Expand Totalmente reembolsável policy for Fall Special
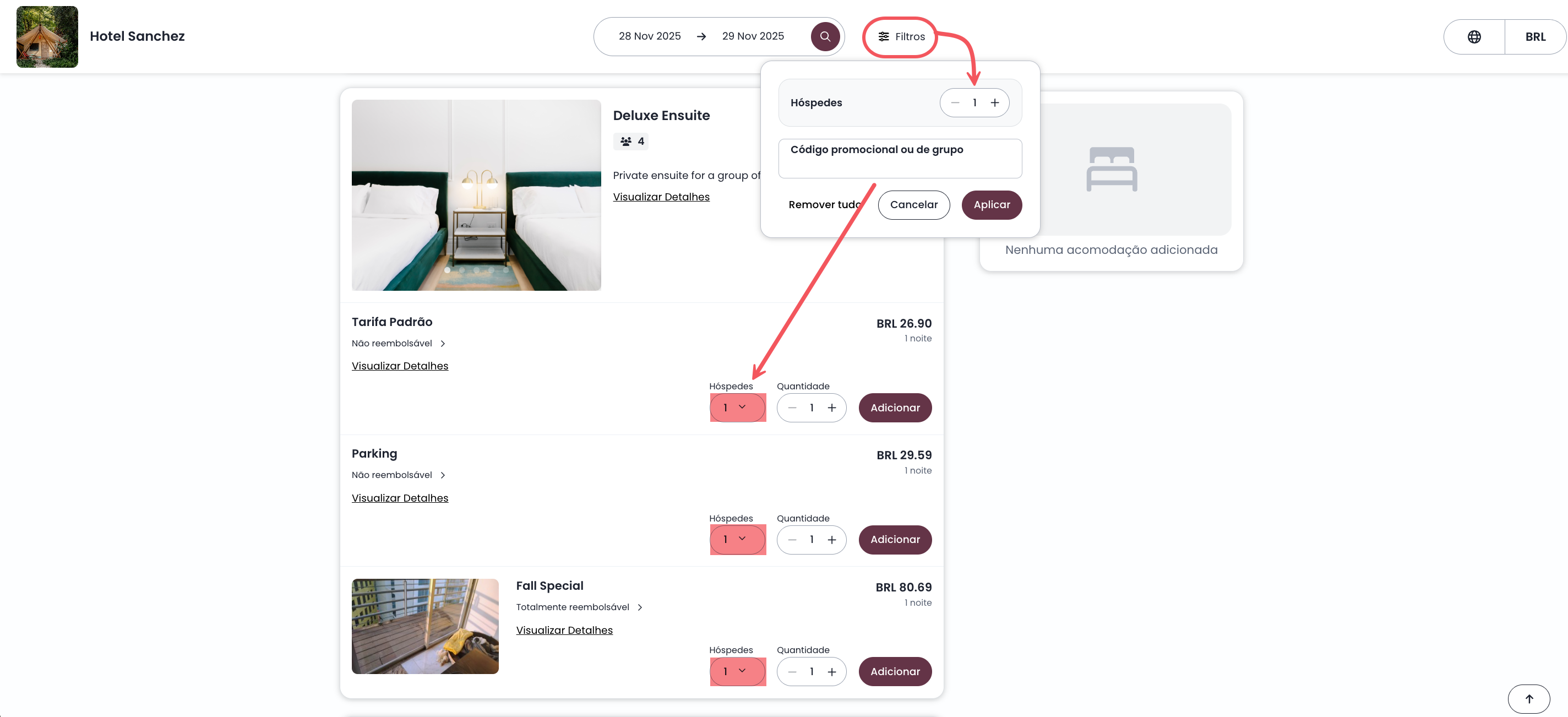 pos(579,607)
